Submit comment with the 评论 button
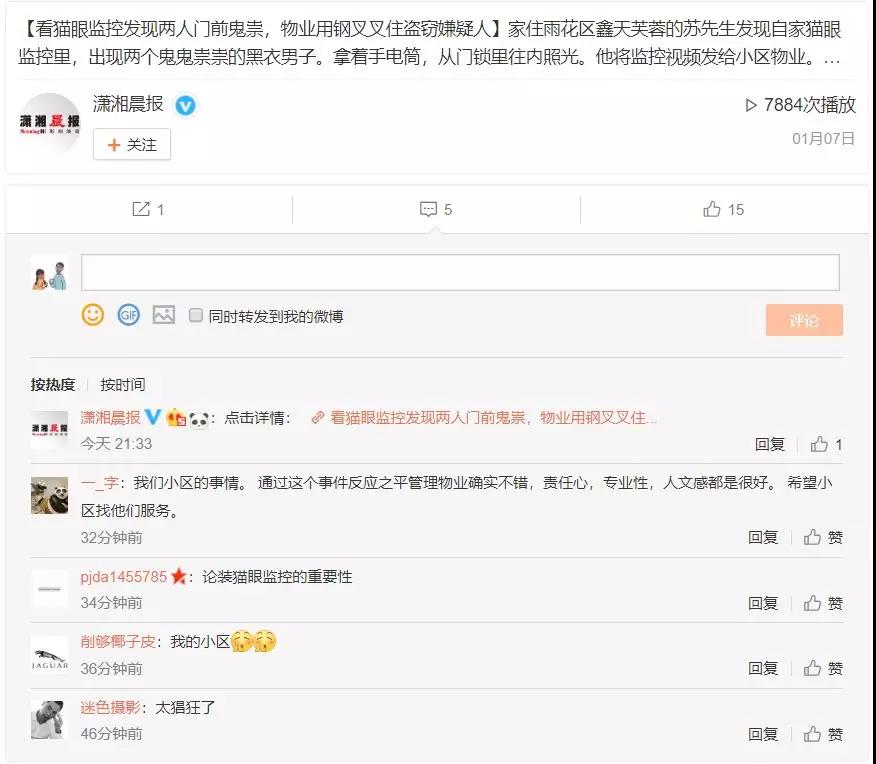The width and height of the screenshot is (876, 764). point(804,320)
